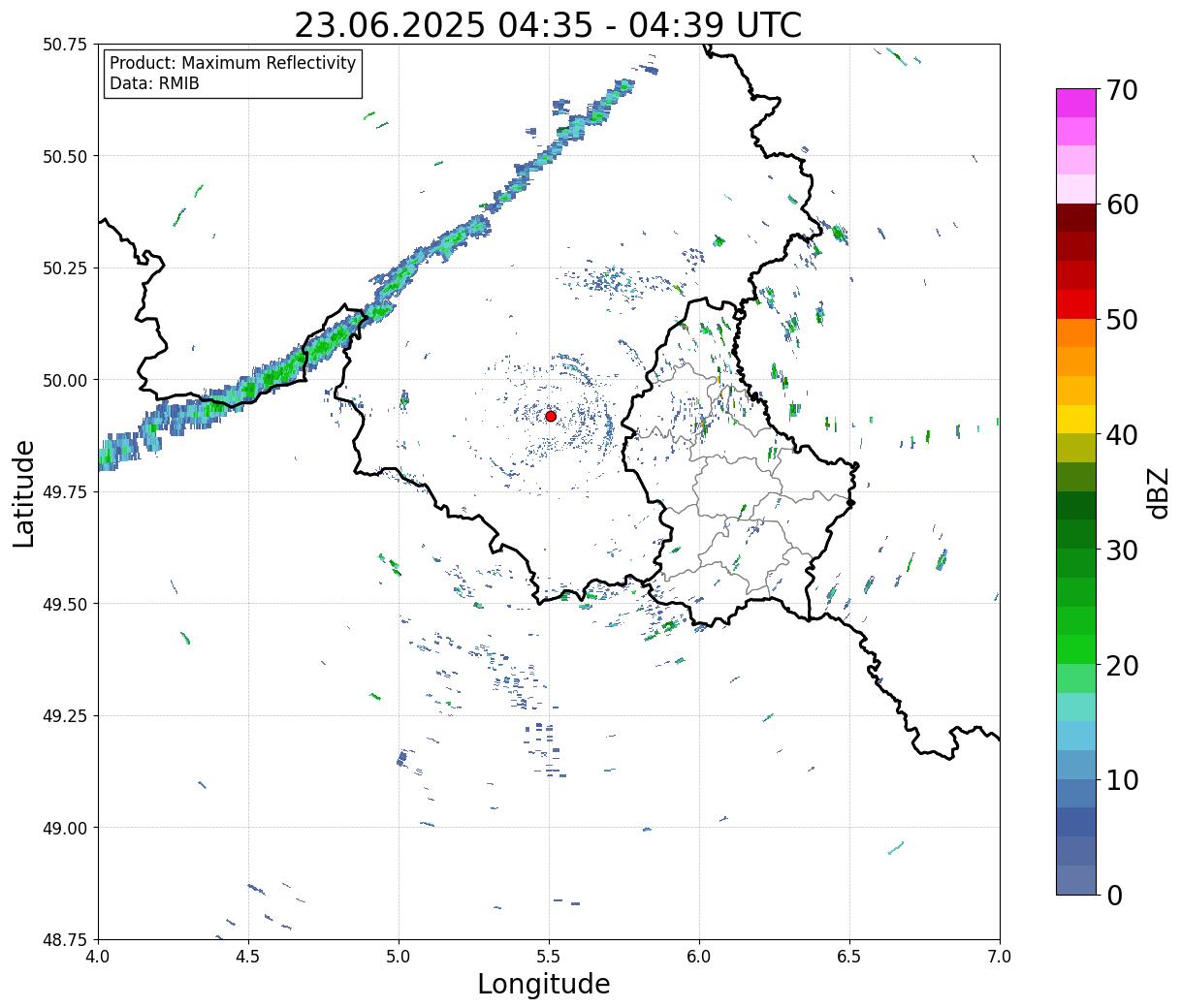This screenshot has height=1008, width=1182.
Task: Click the longitude tick label '7.0'
Action: (1000, 957)
